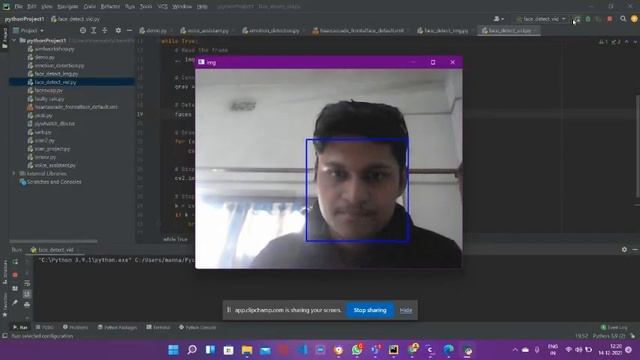Open the run configuration dropdown face_detect_vid
The image size is (640, 360).
click(x=541, y=19)
